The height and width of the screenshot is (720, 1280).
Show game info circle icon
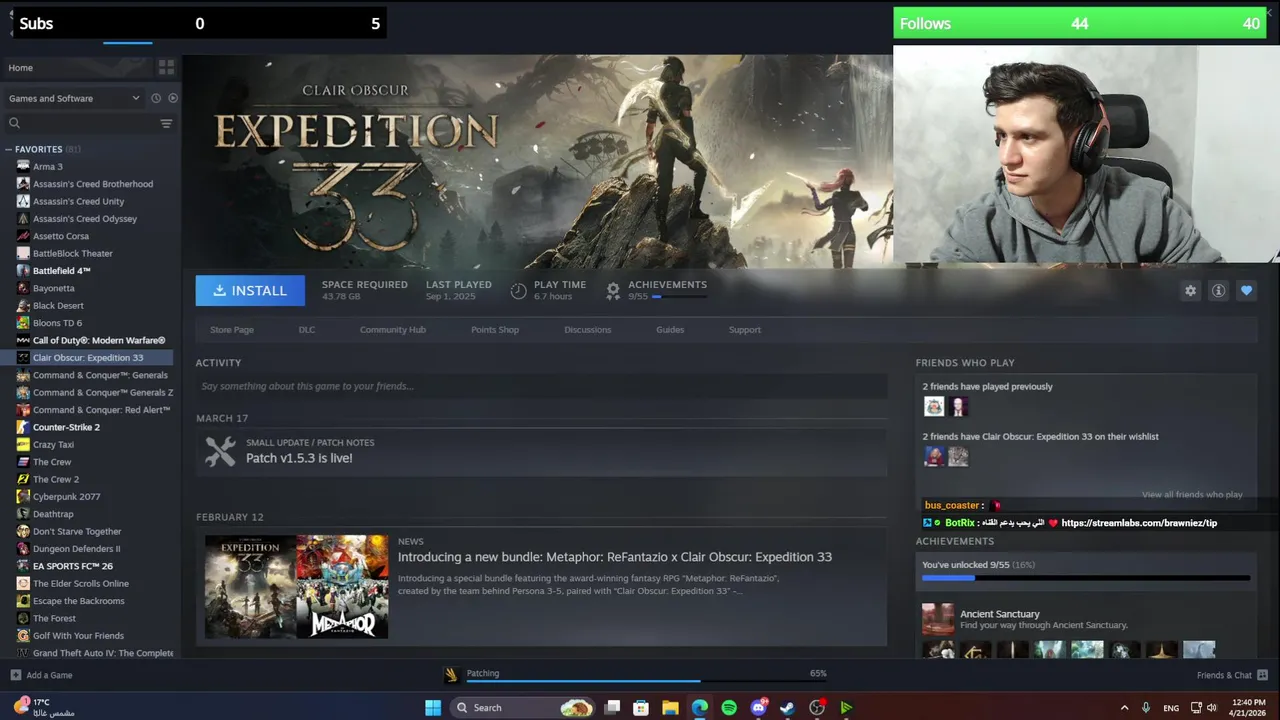point(1218,290)
